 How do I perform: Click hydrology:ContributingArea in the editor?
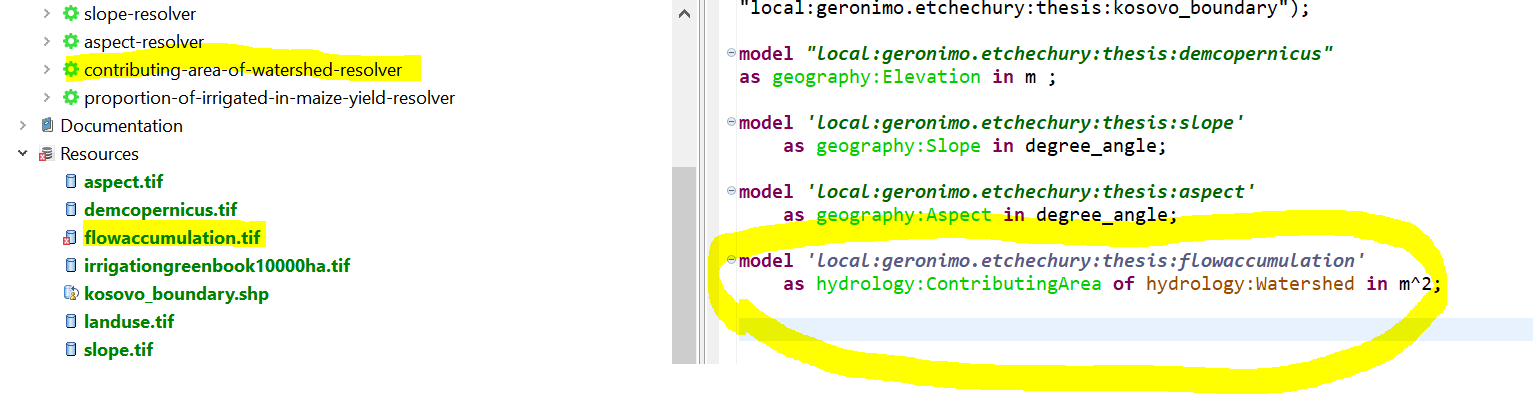tap(958, 285)
